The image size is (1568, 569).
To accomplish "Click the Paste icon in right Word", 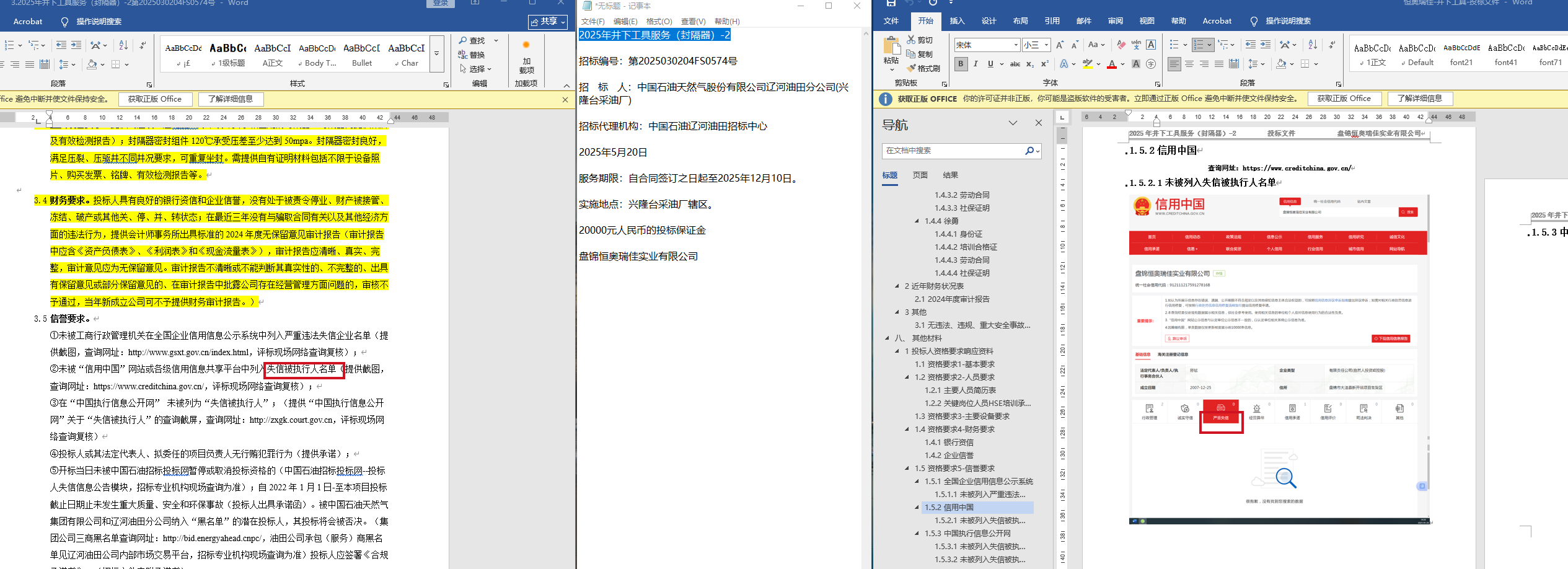I will 891,46.
